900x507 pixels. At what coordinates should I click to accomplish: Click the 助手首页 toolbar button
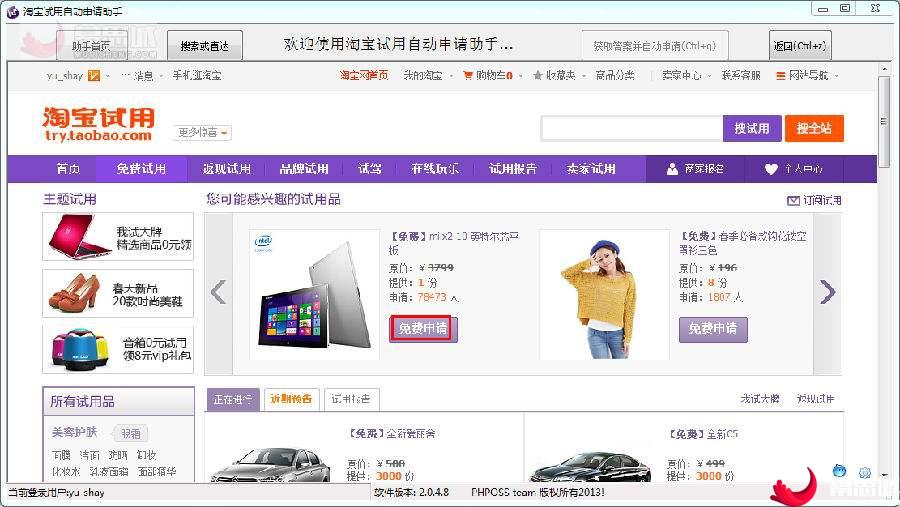click(92, 45)
